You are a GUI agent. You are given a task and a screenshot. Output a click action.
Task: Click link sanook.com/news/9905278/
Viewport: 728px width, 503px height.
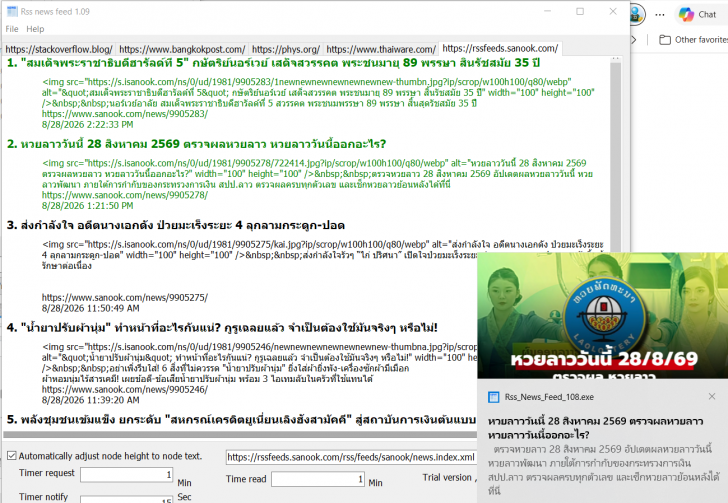point(125,195)
